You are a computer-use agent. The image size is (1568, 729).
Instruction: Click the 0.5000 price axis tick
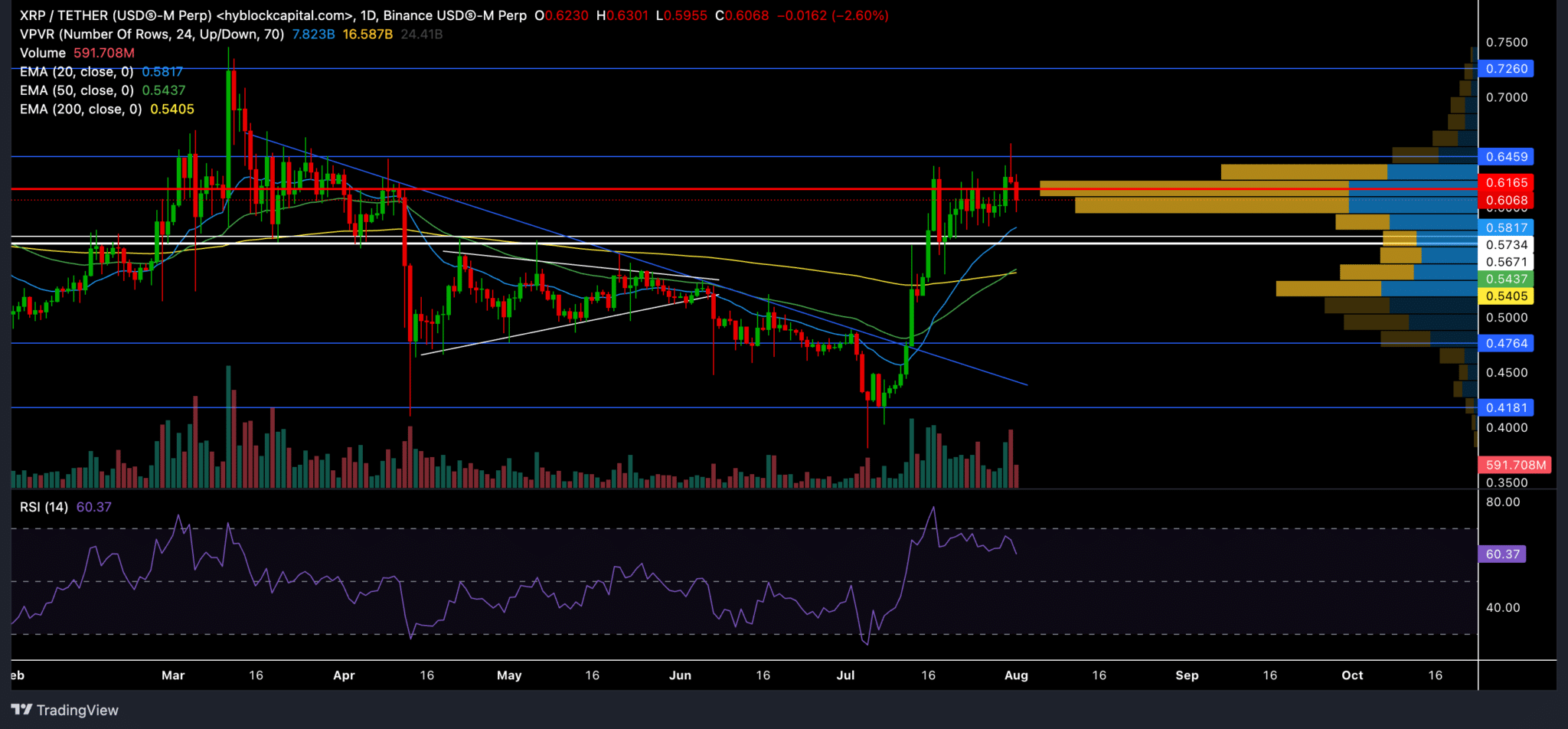(1506, 317)
